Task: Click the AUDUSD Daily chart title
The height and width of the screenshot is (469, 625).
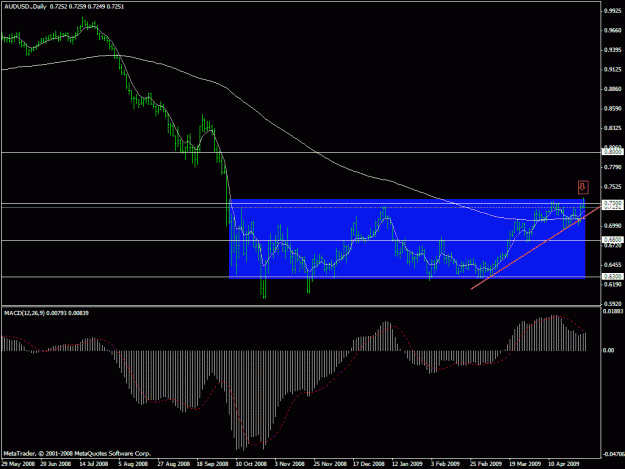Action: coord(64,7)
